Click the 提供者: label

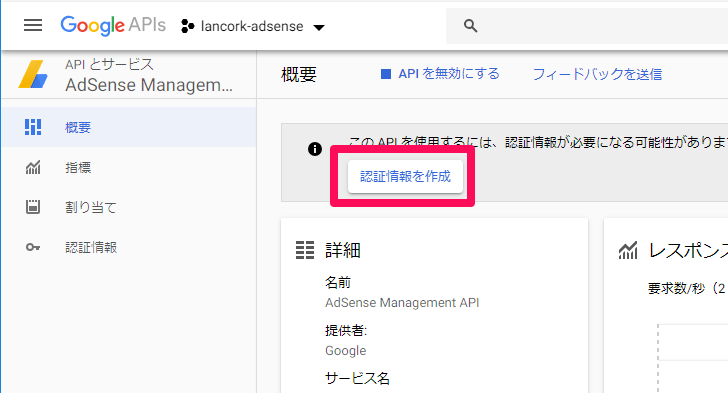(x=346, y=330)
